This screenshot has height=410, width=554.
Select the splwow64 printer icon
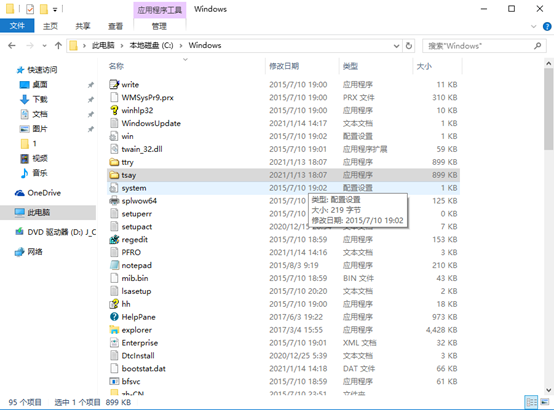[114, 201]
